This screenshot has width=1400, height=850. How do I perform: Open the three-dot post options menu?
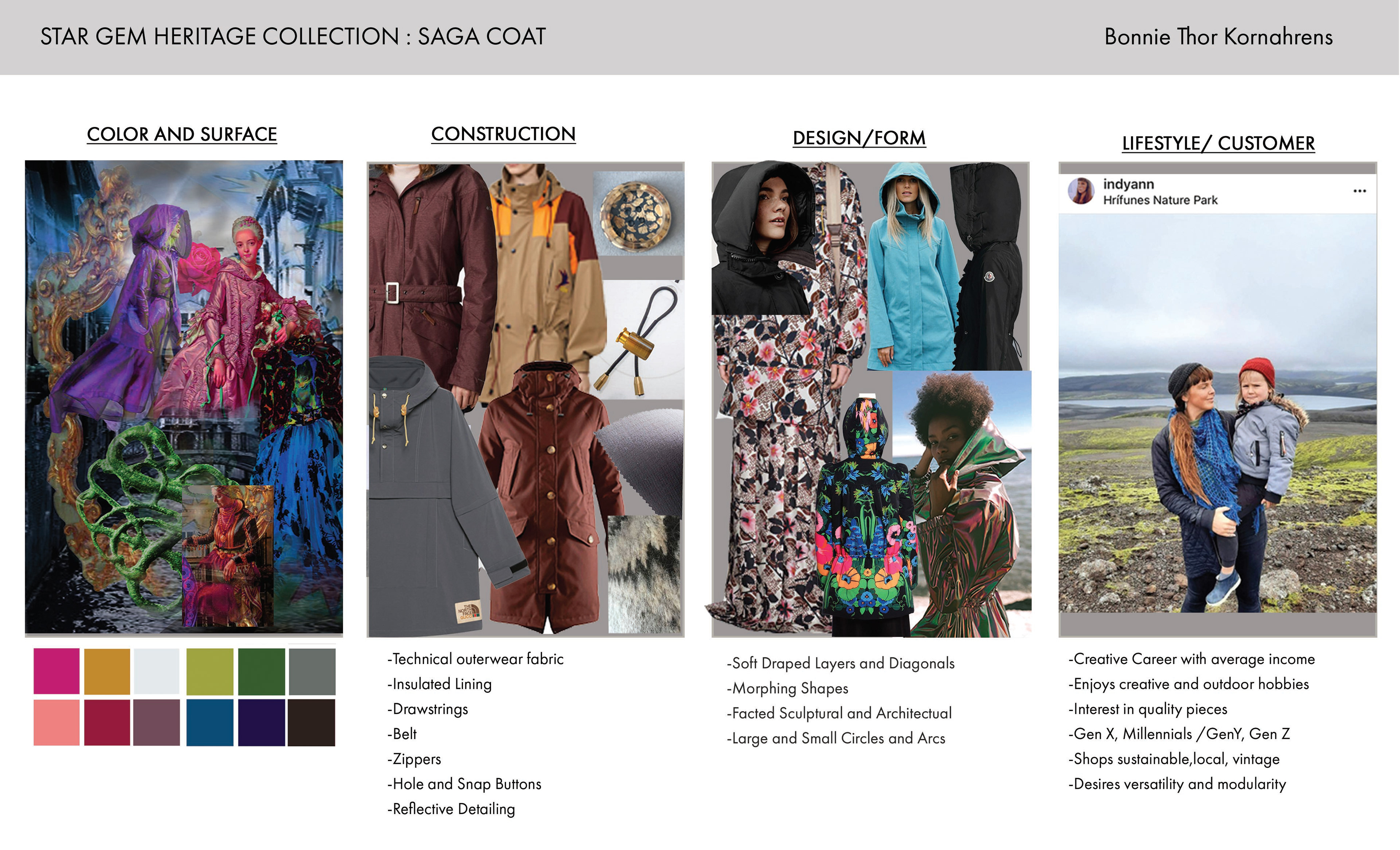tap(1359, 191)
